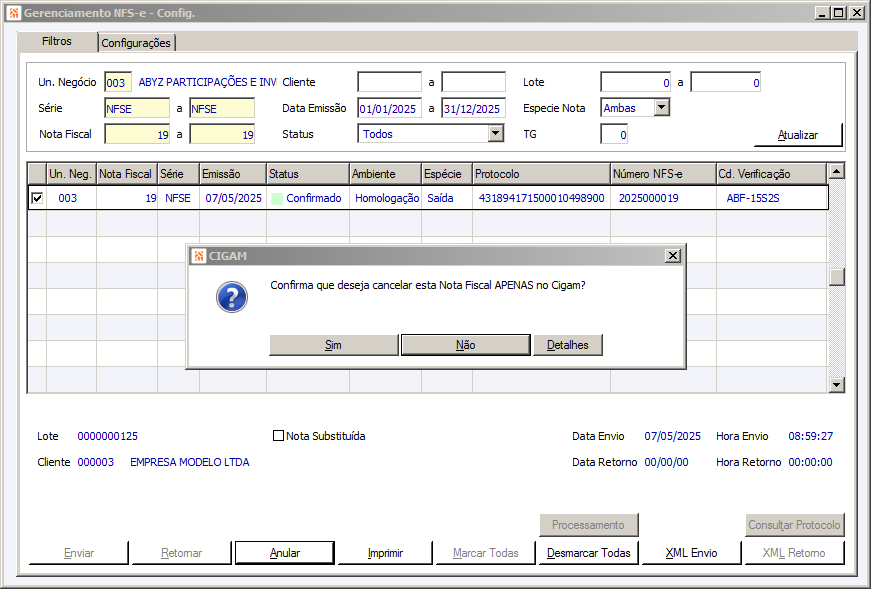Image resolution: width=871 pixels, height=589 pixels.
Task: Click protocol value 43189417150001049​8900
Action: (x=542, y=198)
